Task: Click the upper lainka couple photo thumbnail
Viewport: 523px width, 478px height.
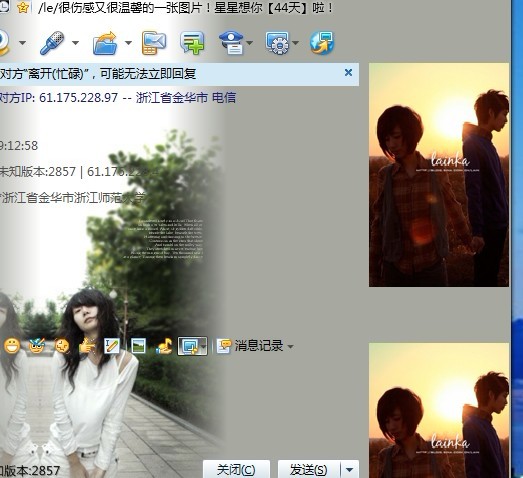Action: pyautogui.click(x=439, y=175)
